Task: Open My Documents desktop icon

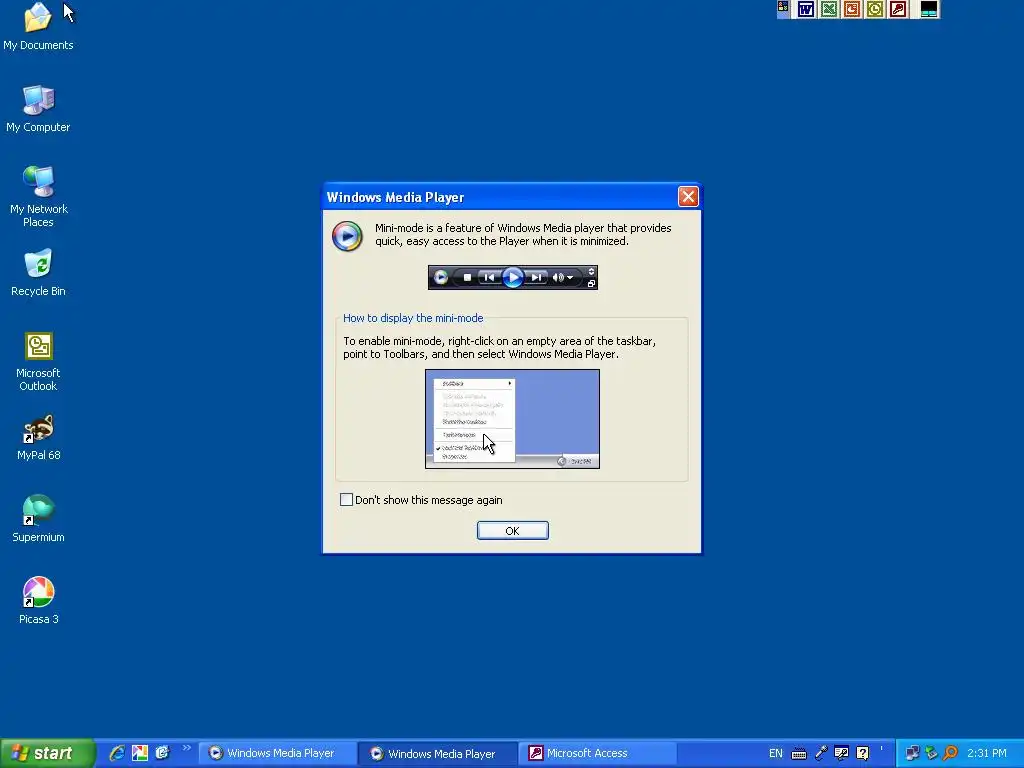Action: pyautogui.click(x=38, y=27)
